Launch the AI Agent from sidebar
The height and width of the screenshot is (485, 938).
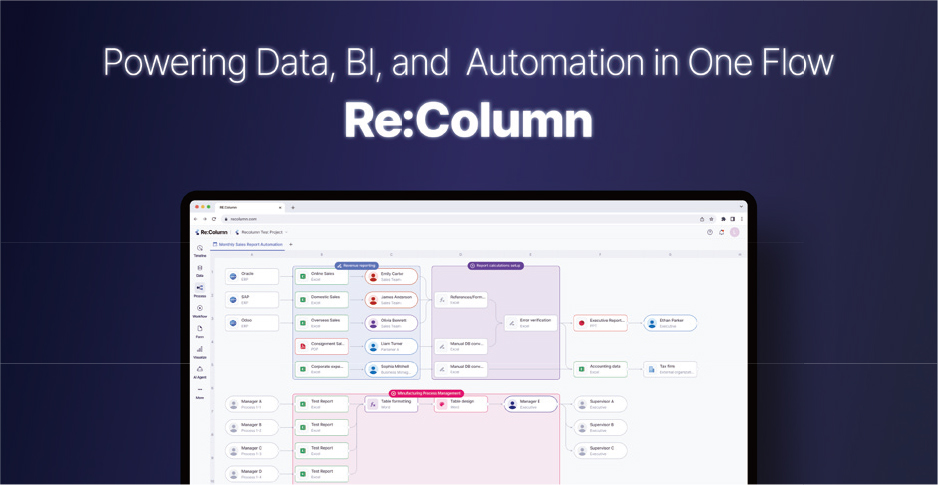tap(200, 371)
